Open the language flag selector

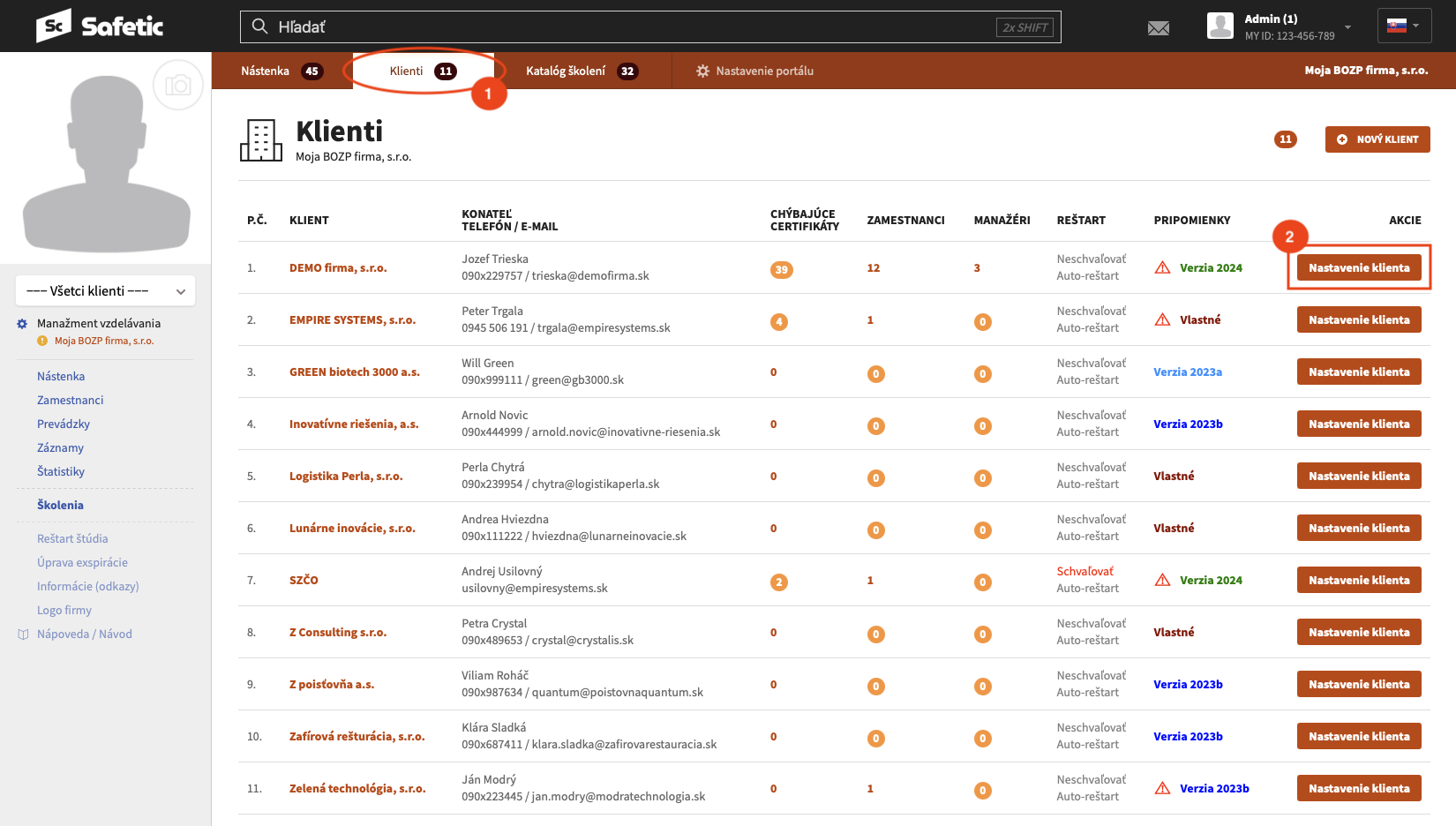pyautogui.click(x=1404, y=26)
